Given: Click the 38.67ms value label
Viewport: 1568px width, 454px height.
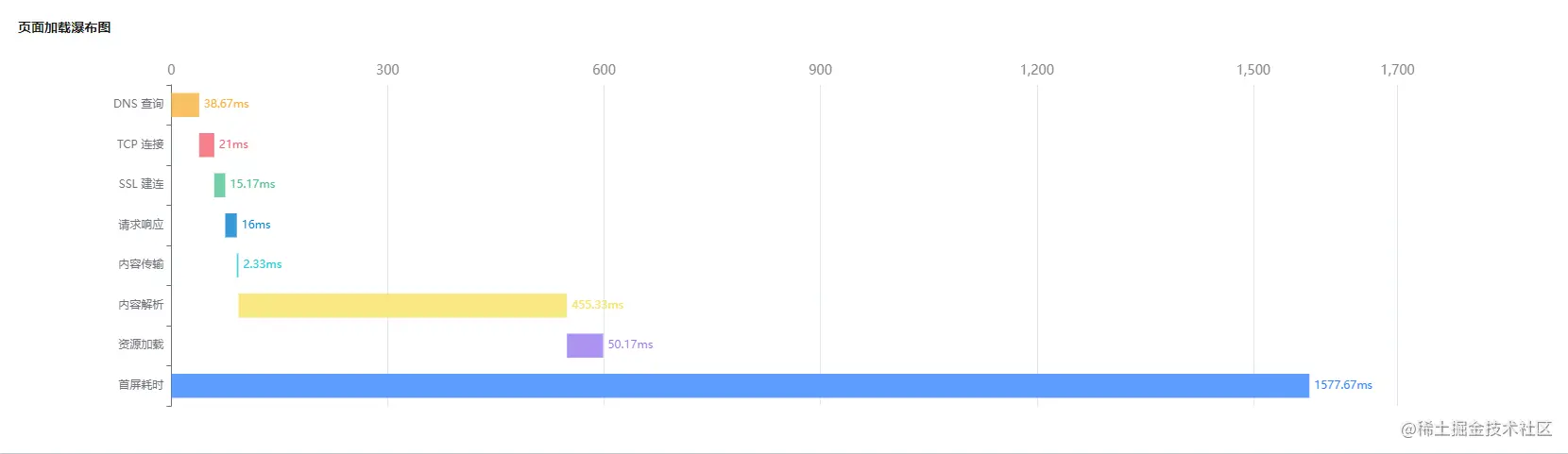Looking at the screenshot, I should (x=227, y=104).
